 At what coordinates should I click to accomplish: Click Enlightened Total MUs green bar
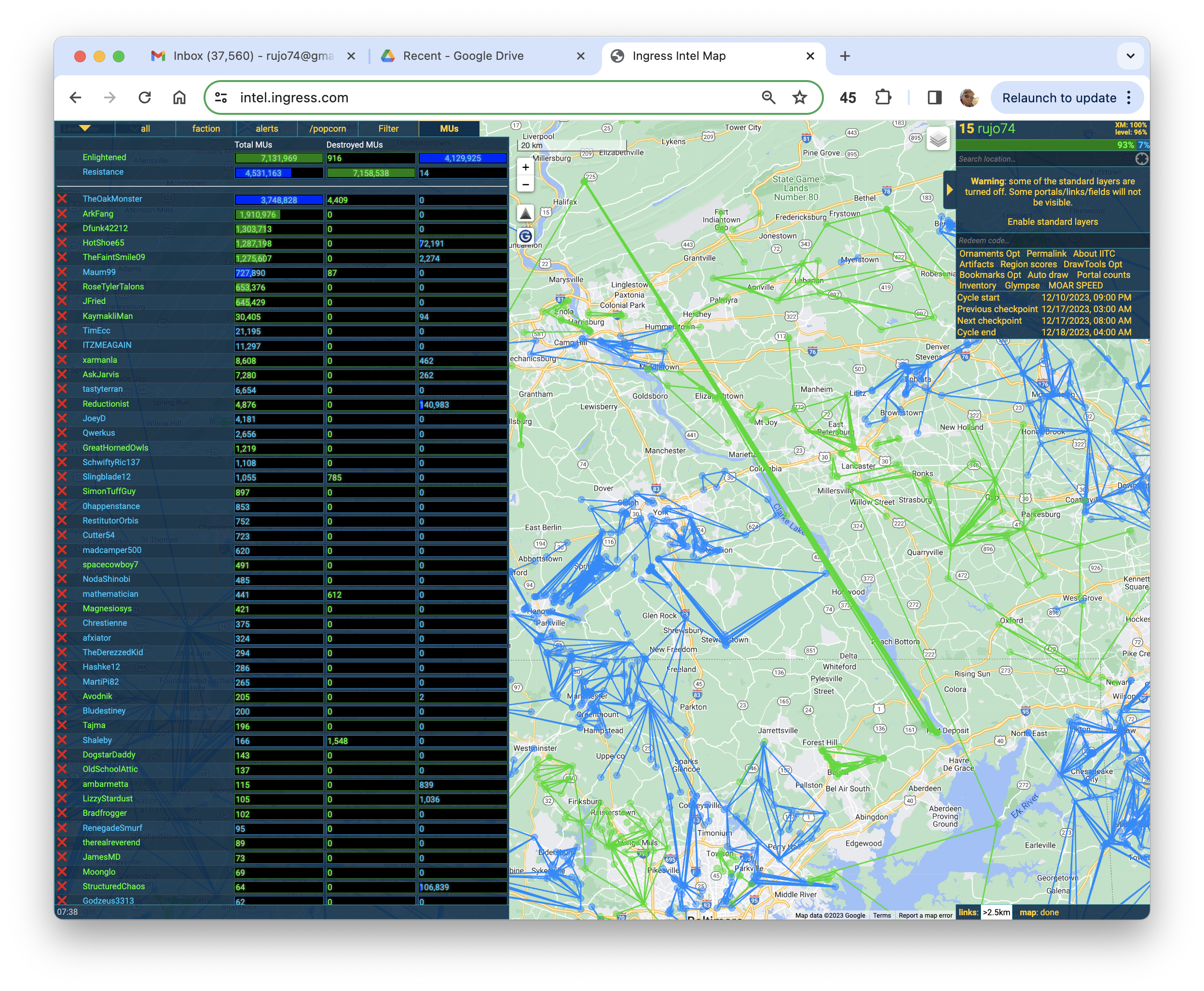pos(278,158)
